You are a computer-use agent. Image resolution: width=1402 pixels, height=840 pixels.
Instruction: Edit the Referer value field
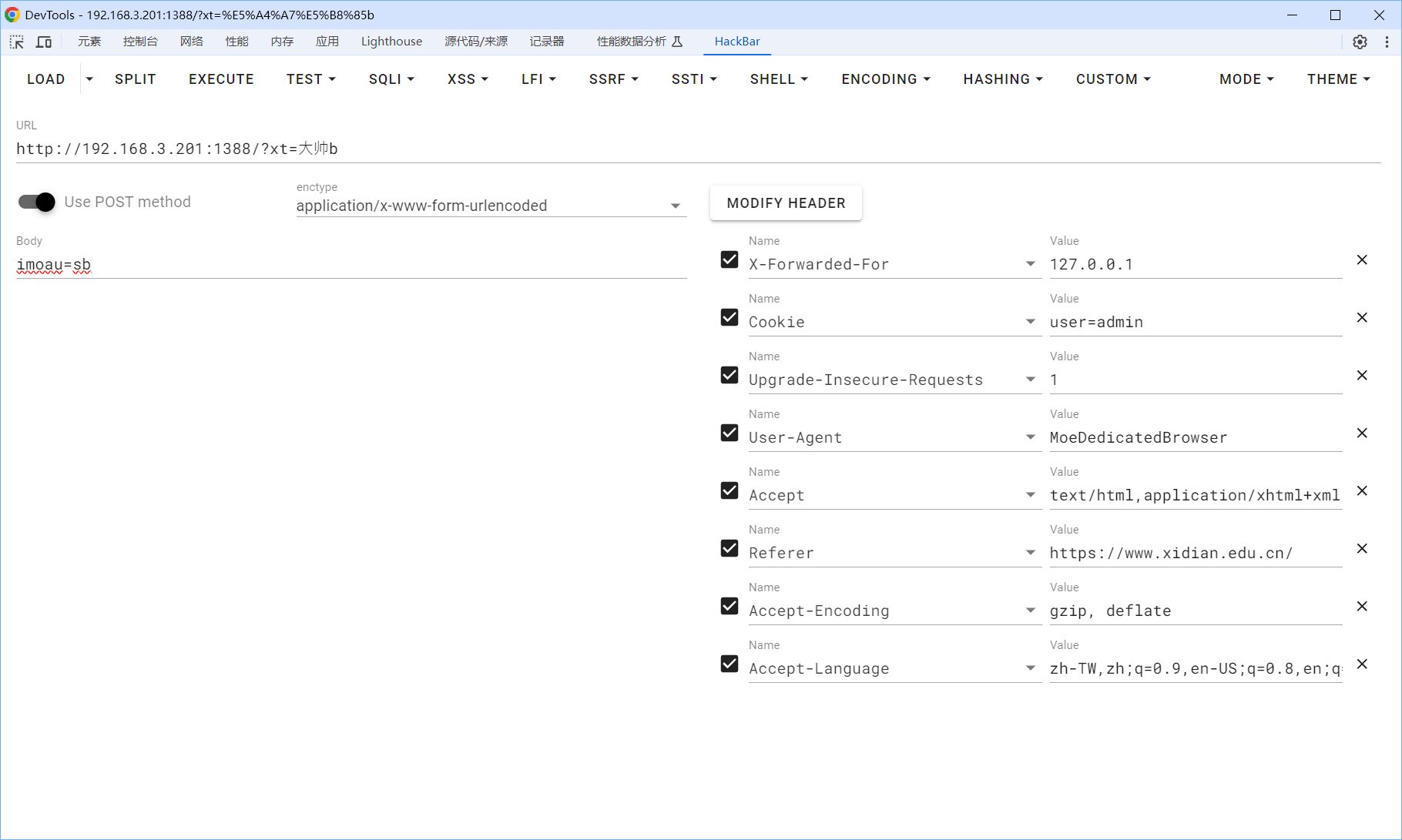(x=1196, y=553)
